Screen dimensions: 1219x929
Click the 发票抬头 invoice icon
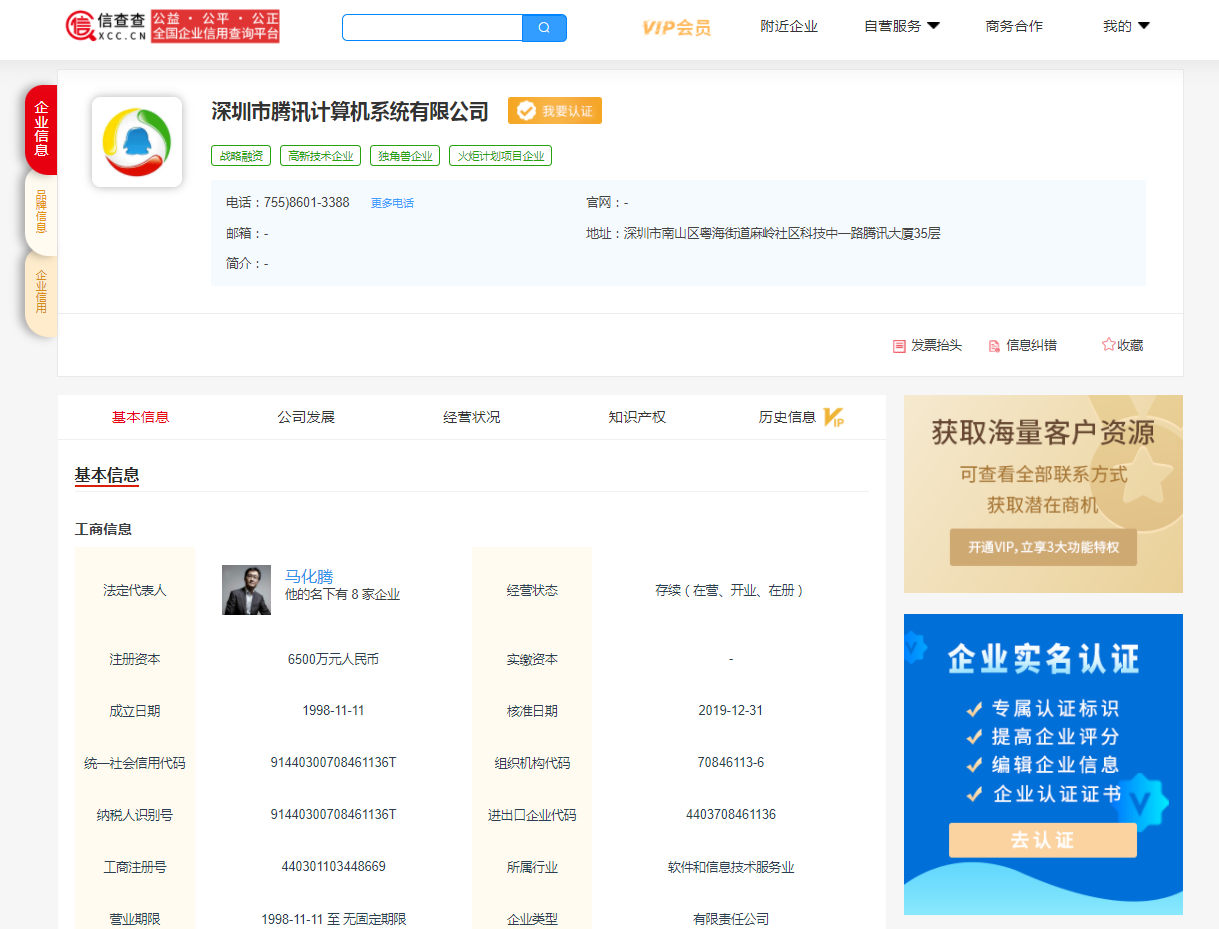899,346
